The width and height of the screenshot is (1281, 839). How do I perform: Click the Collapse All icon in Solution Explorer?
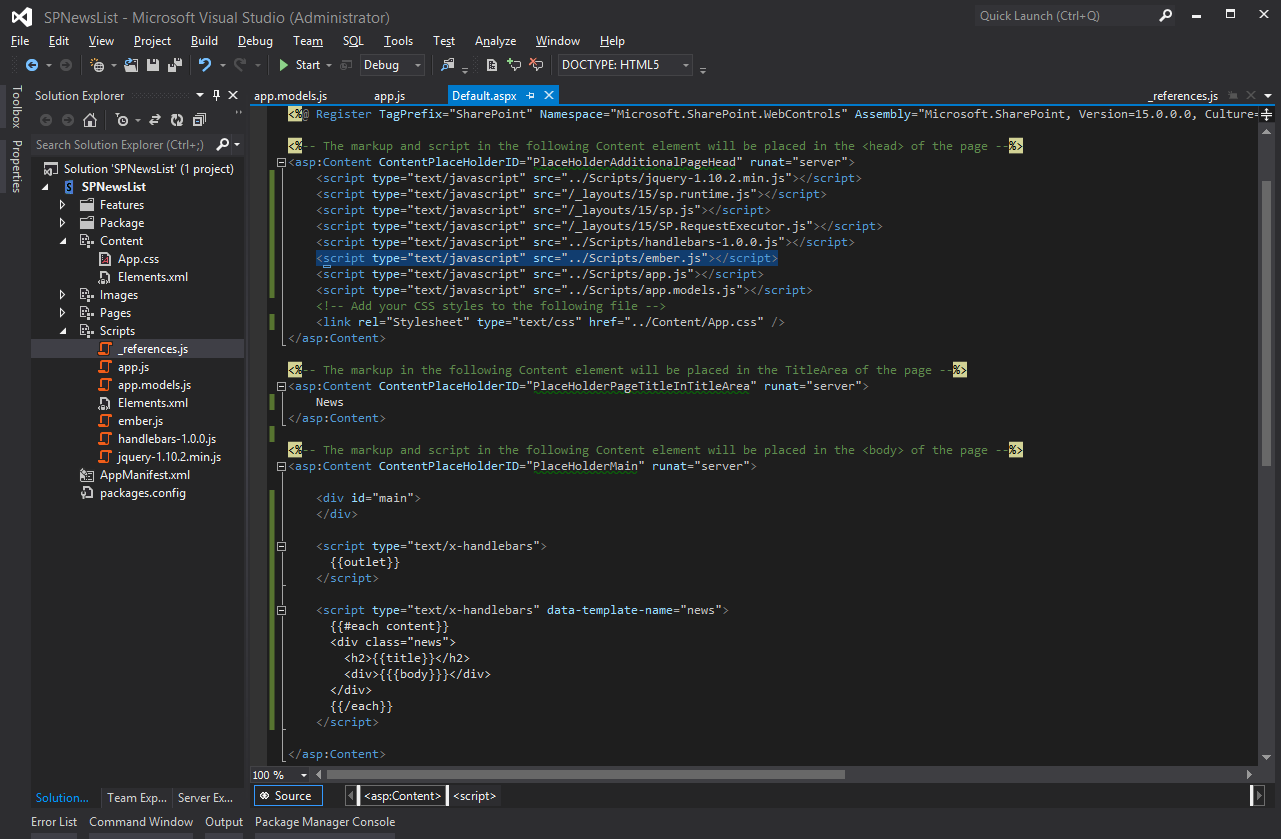pyautogui.click(x=199, y=120)
